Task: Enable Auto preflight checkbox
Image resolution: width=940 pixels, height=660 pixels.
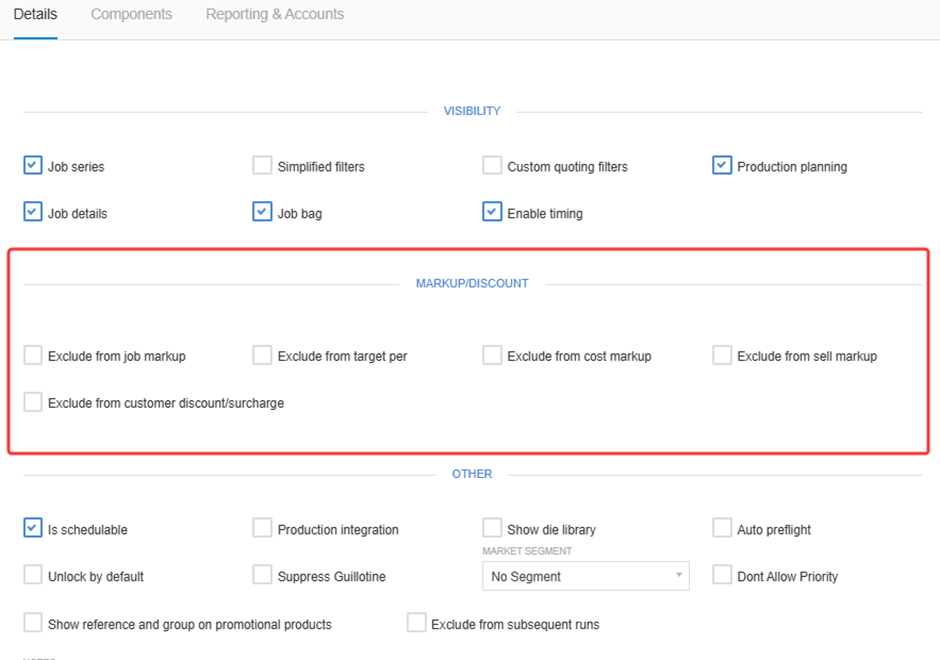Action: coord(722,528)
